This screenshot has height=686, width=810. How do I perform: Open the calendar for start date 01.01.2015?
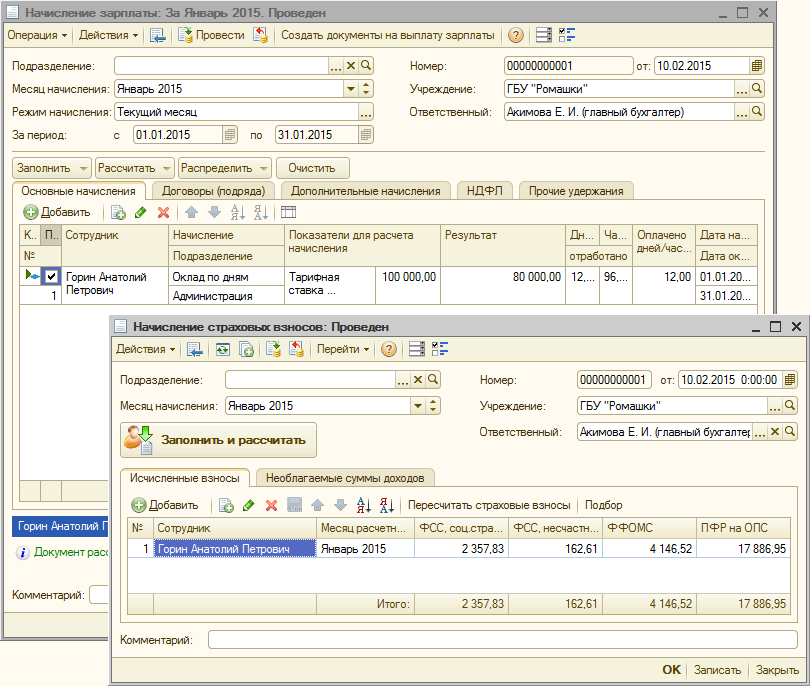pos(230,135)
